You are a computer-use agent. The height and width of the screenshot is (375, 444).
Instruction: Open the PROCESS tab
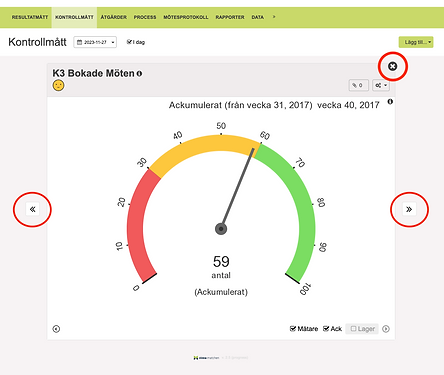[145, 17]
